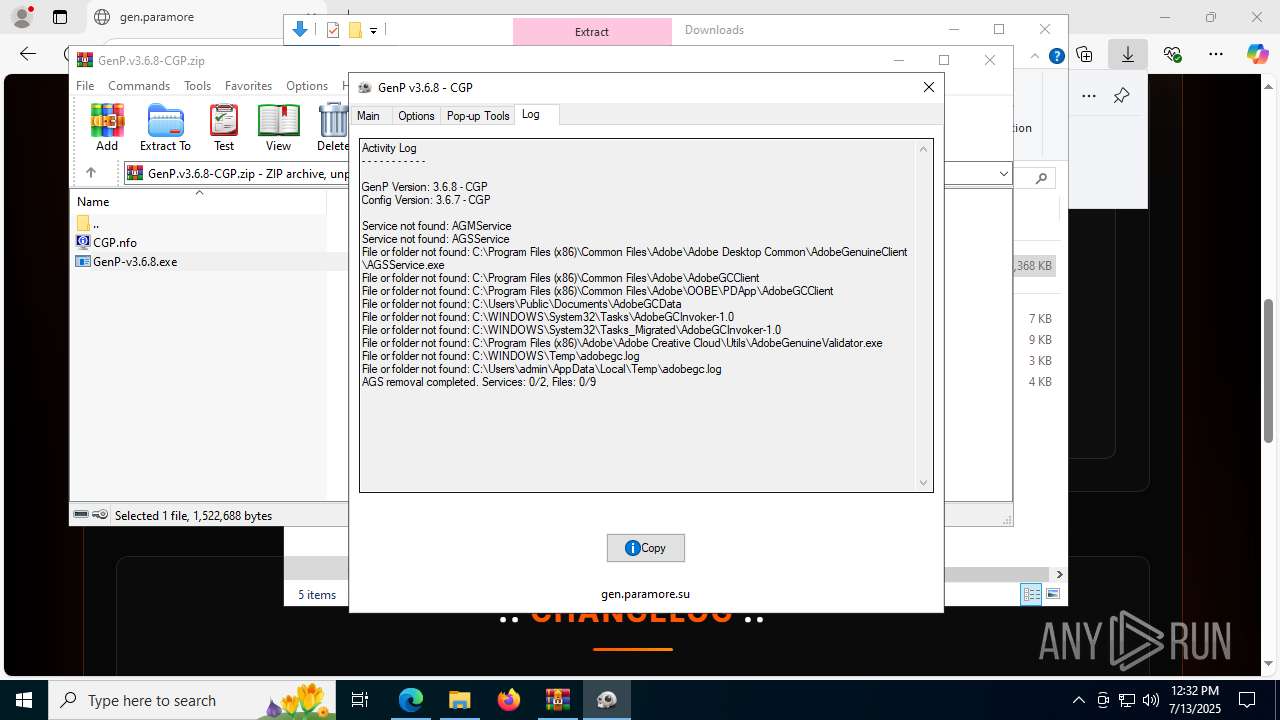Open Edge Collections icon
The height and width of the screenshot is (720, 1280).
(1084, 55)
